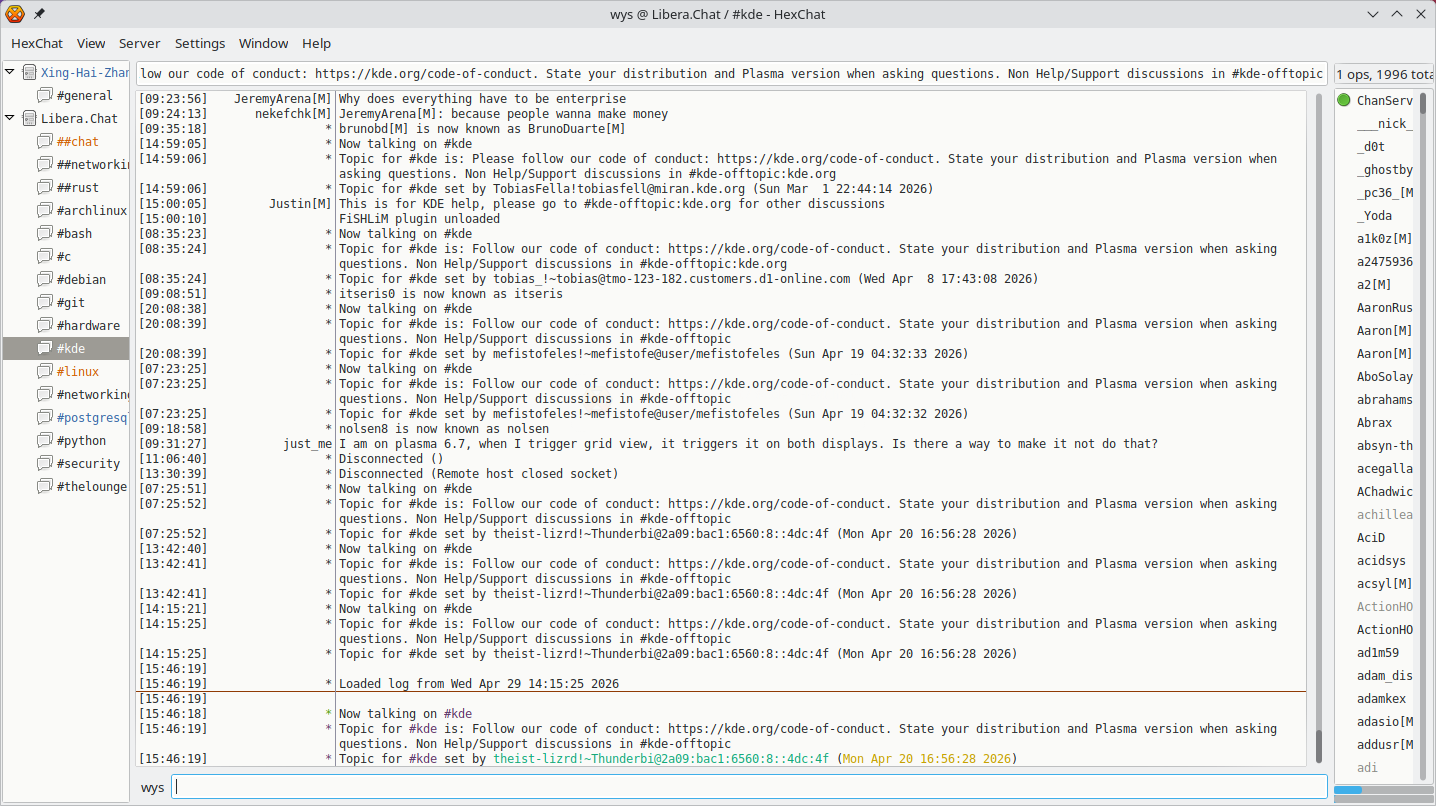Viewport: 1436px width, 806px height.
Task: Click the icon of the highlighted #kde channel
Action: [45, 349]
